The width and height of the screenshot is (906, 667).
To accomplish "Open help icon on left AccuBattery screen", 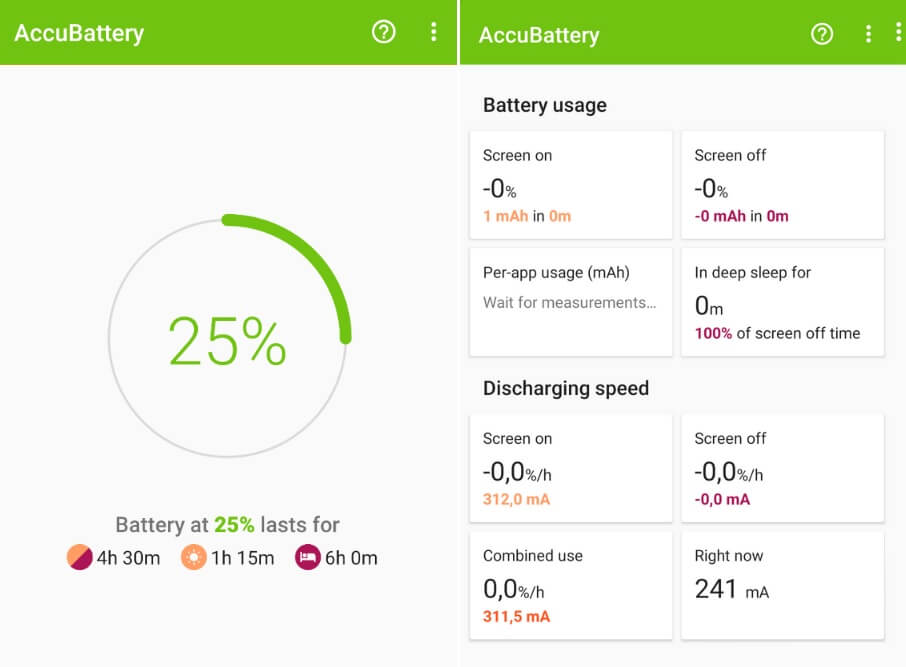I will [384, 32].
